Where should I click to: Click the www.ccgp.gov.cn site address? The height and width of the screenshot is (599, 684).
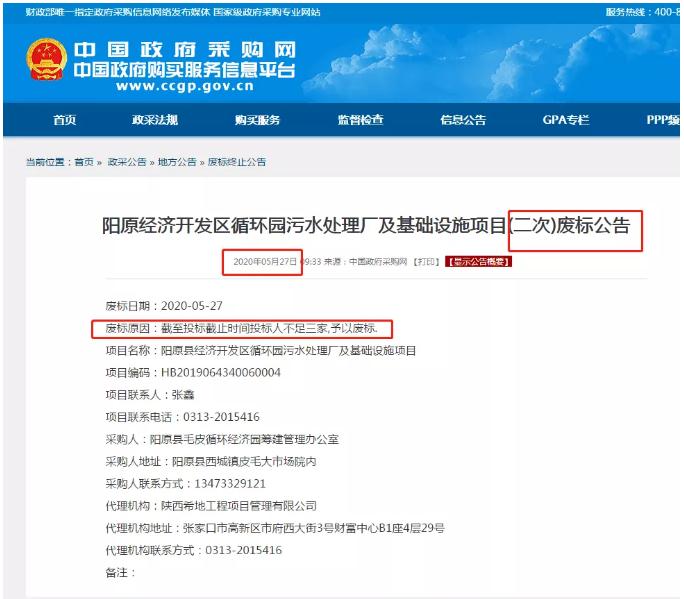(x=185, y=86)
